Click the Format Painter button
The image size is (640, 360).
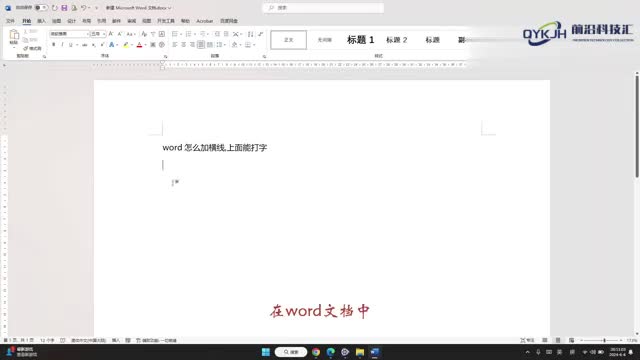click(x=33, y=48)
